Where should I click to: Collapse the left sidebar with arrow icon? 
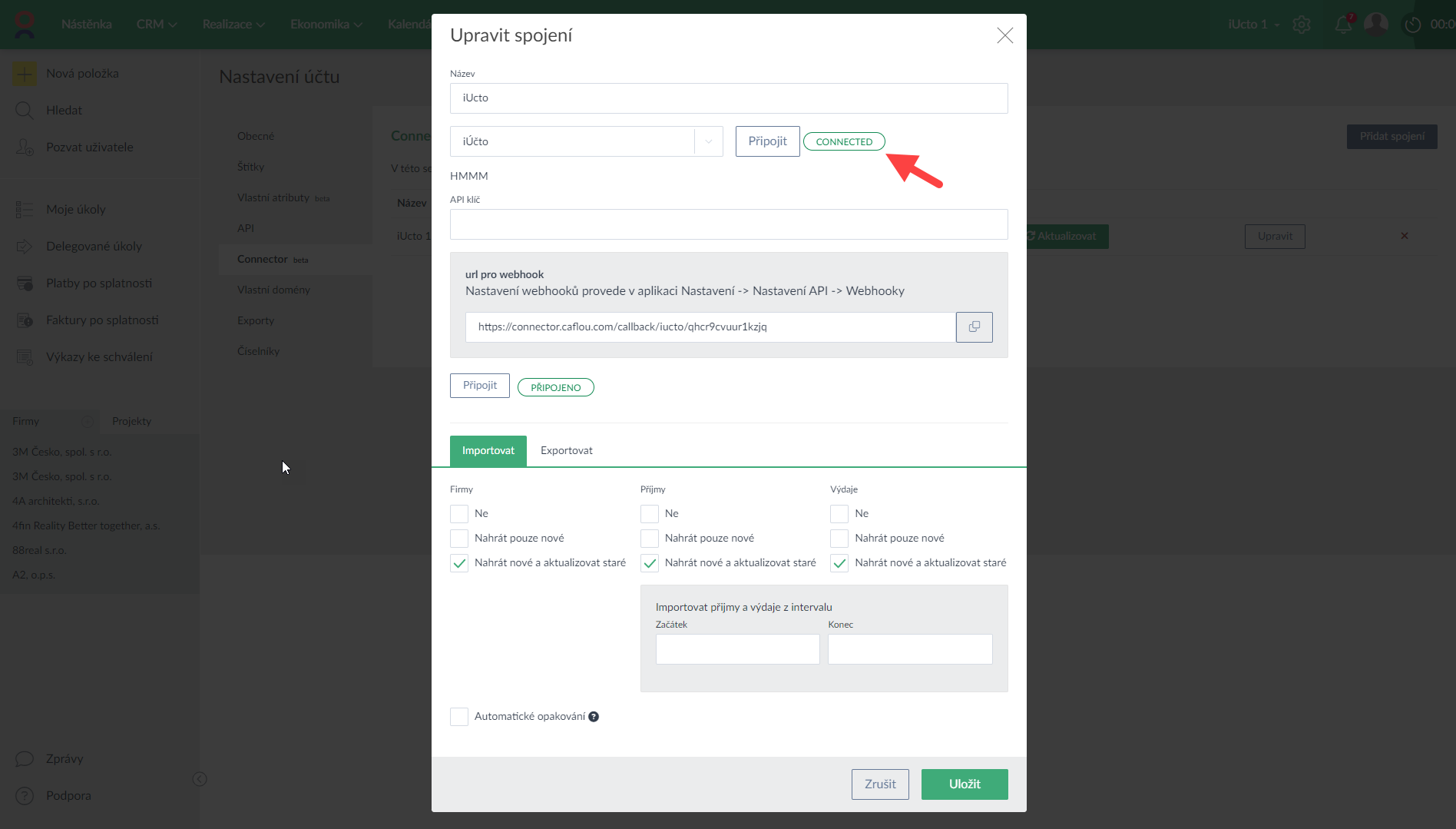point(200,779)
